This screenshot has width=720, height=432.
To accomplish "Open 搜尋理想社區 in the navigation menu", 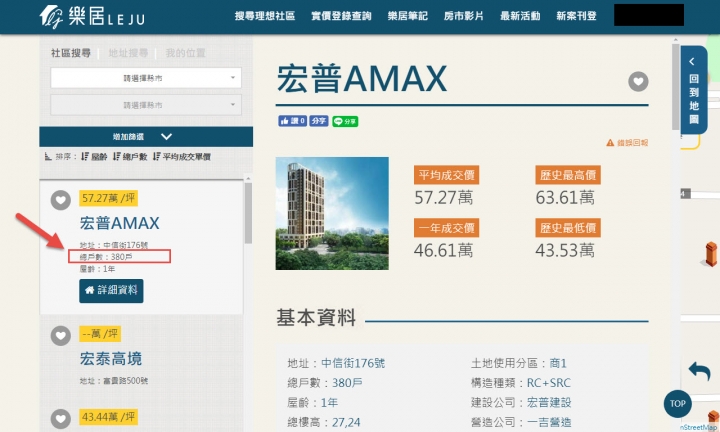I will point(265,16).
